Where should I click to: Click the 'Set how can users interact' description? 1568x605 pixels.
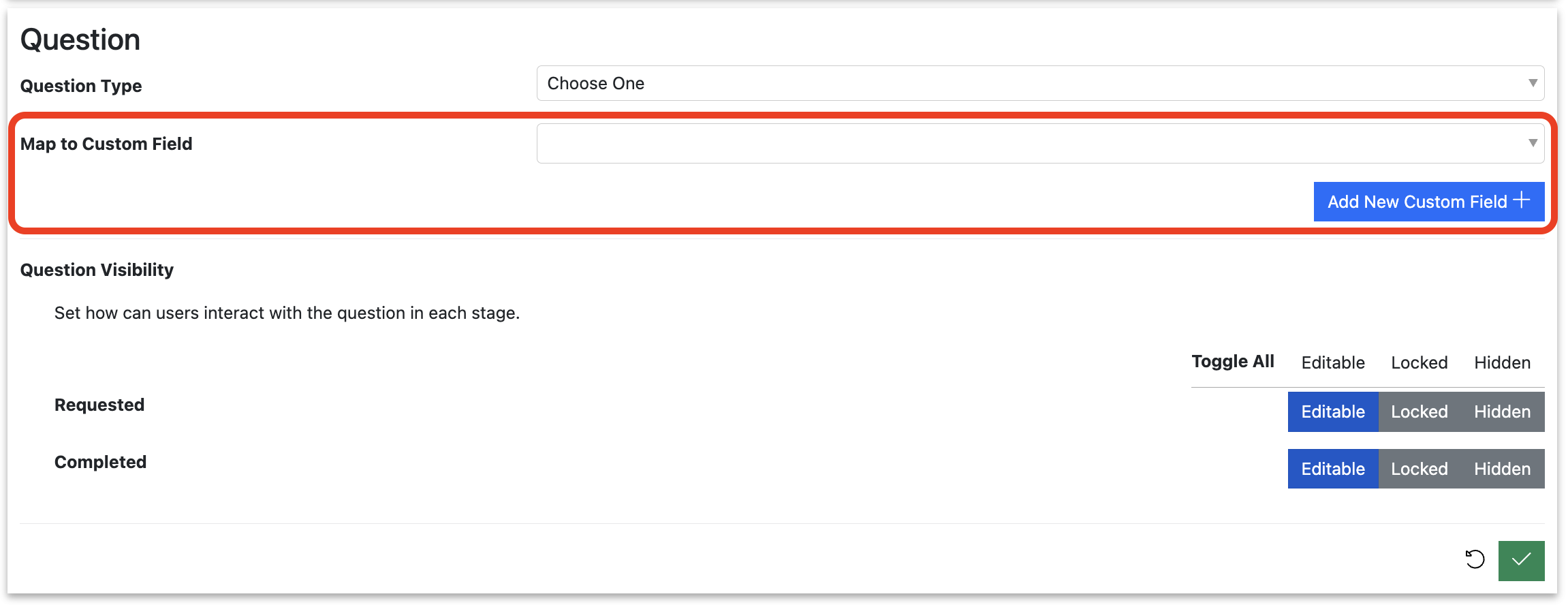tap(287, 313)
